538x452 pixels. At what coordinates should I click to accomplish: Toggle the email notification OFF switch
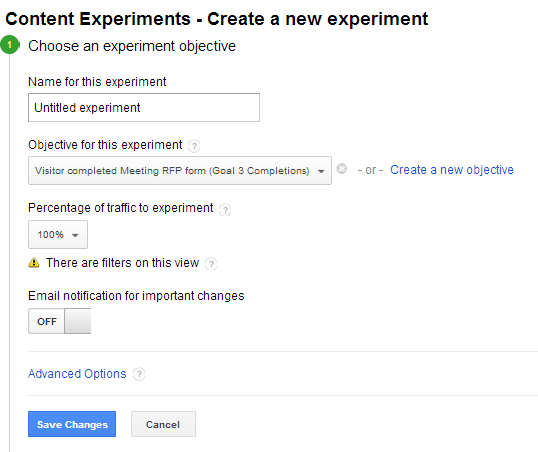pyautogui.click(x=59, y=321)
